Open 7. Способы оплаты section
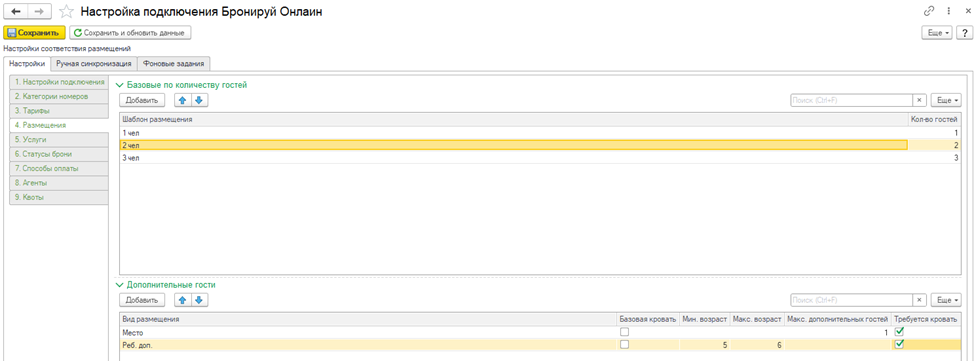Image resolution: width=974 pixels, height=361 pixels. pos(60,168)
